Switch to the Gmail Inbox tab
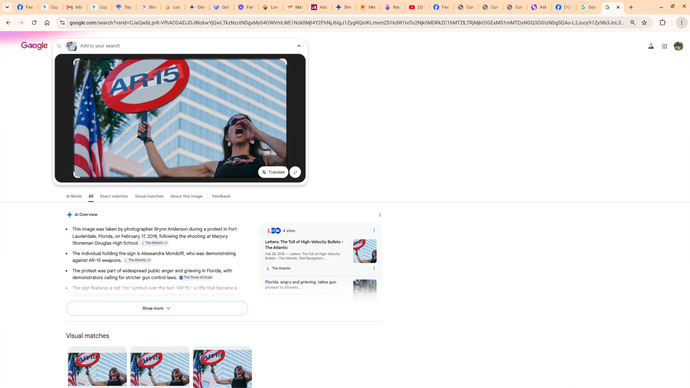The height and width of the screenshot is (388, 690). [74, 7]
